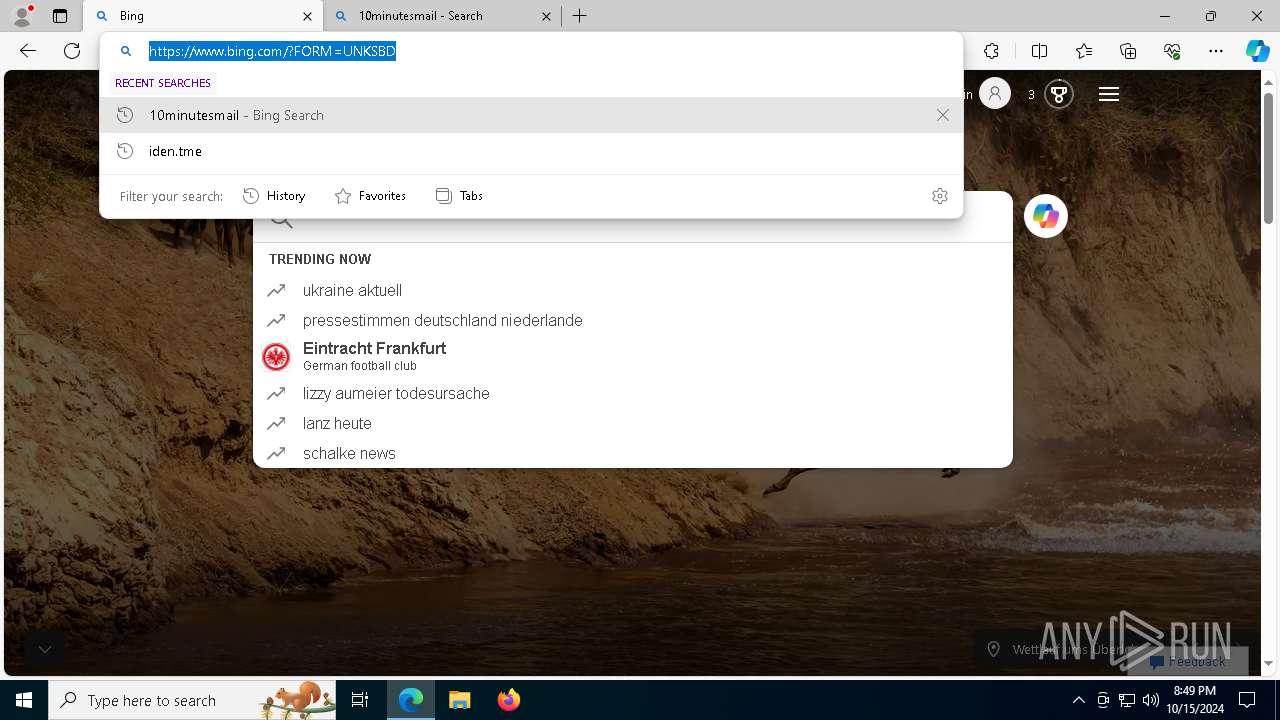Image resolution: width=1280 pixels, height=720 pixels.
Task: Open Collections toolbar icon
Action: tap(1128, 51)
